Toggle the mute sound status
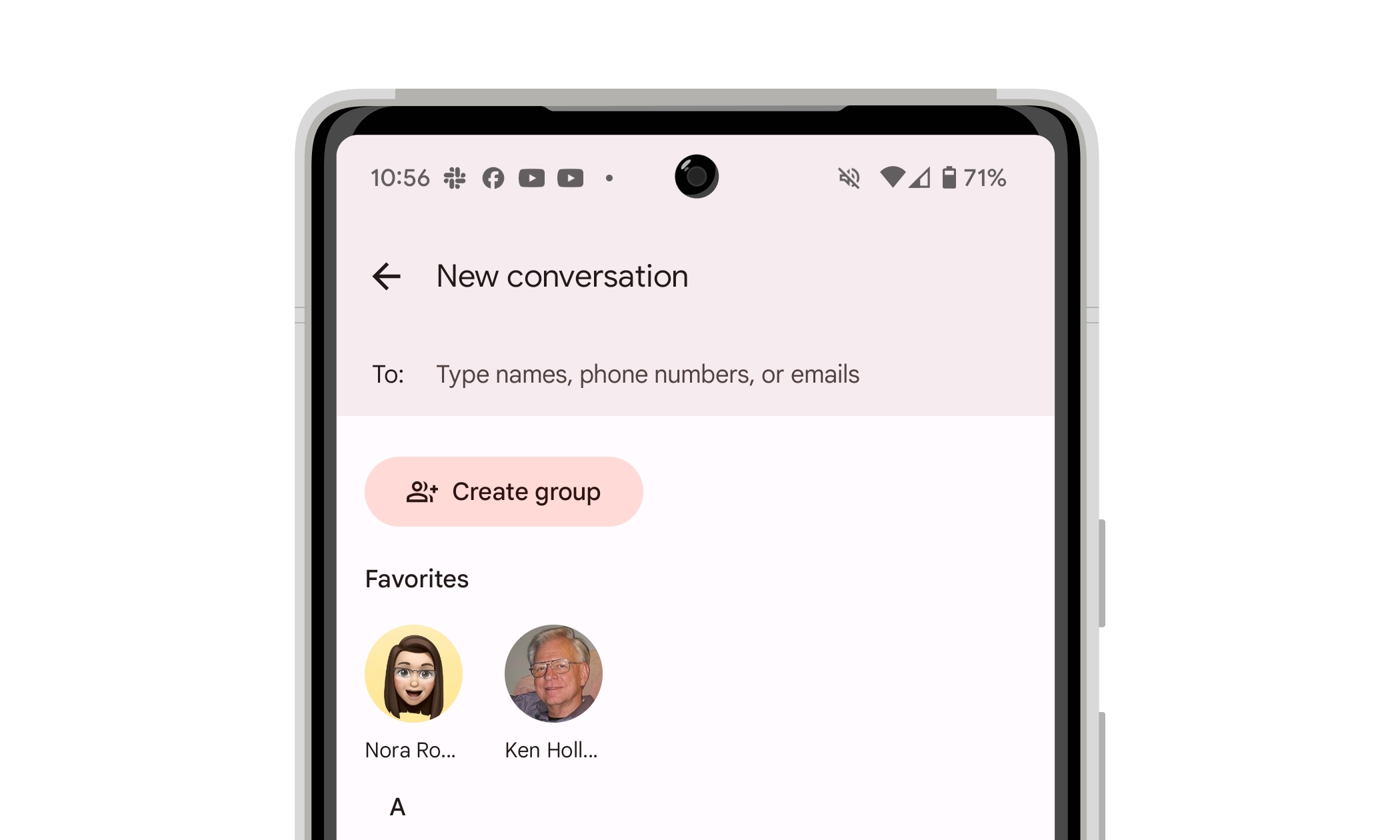This screenshot has width=1400, height=840. [x=849, y=178]
